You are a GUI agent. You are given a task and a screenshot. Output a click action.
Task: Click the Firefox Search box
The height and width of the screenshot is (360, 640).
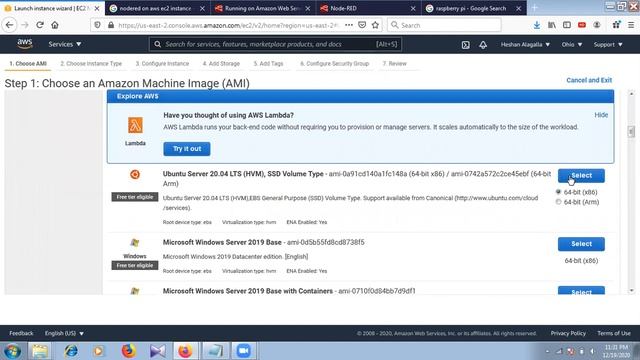[444, 25]
